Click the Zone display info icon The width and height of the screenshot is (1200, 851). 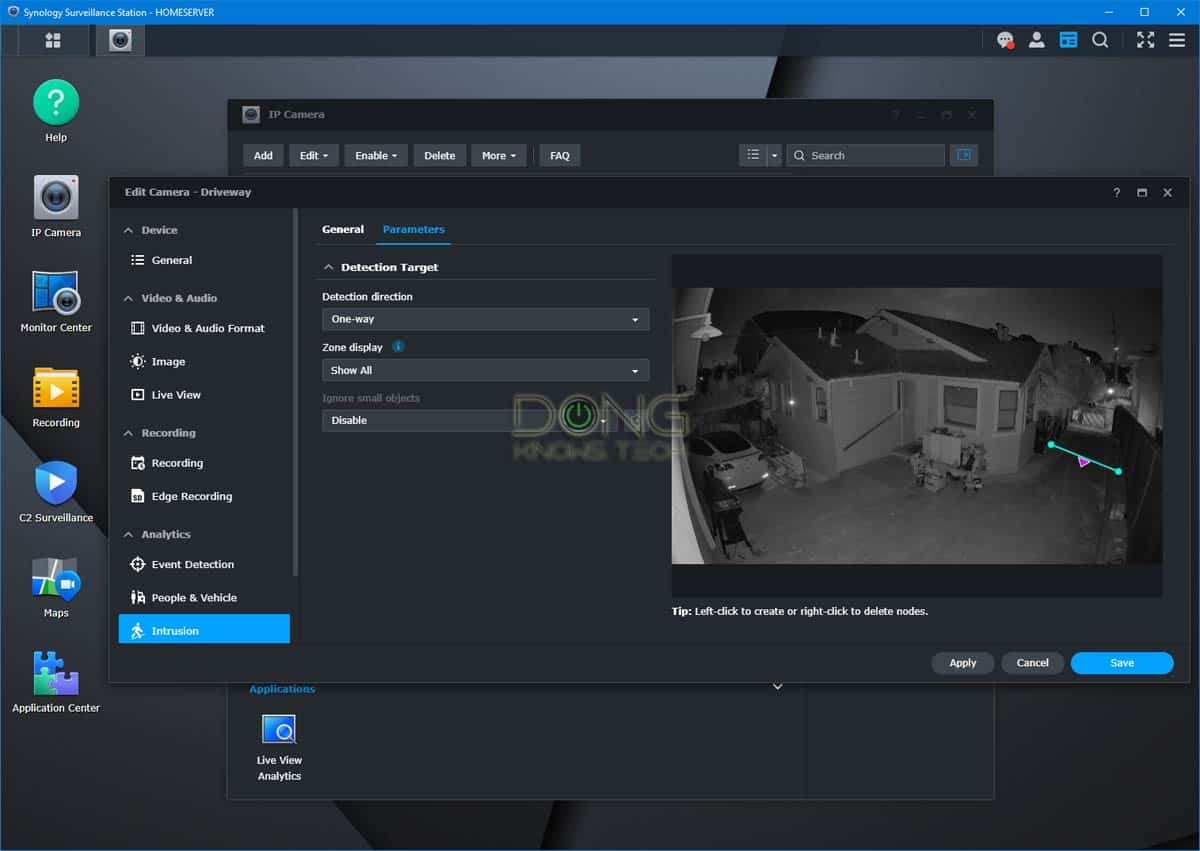(x=398, y=347)
